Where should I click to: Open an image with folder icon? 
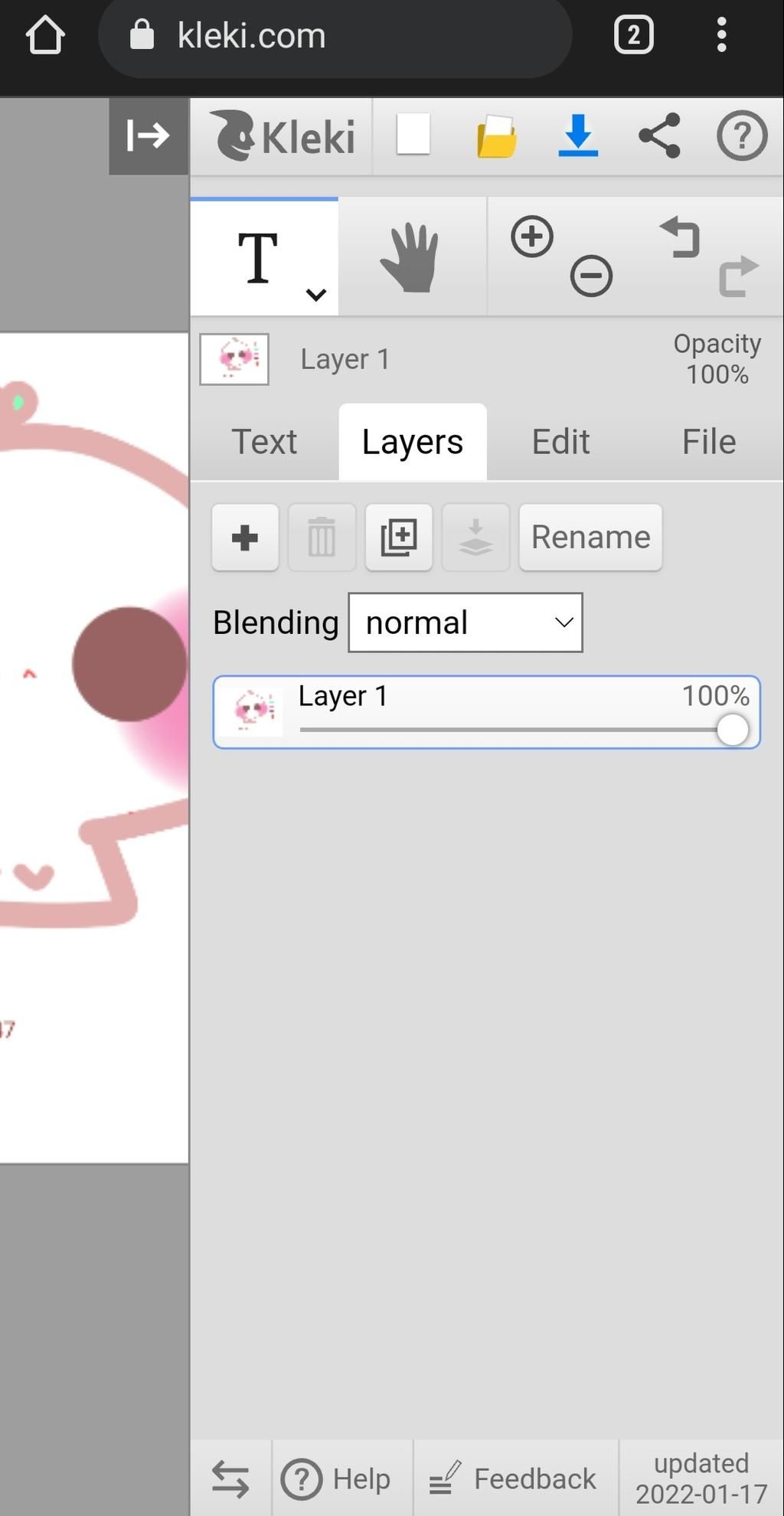496,136
